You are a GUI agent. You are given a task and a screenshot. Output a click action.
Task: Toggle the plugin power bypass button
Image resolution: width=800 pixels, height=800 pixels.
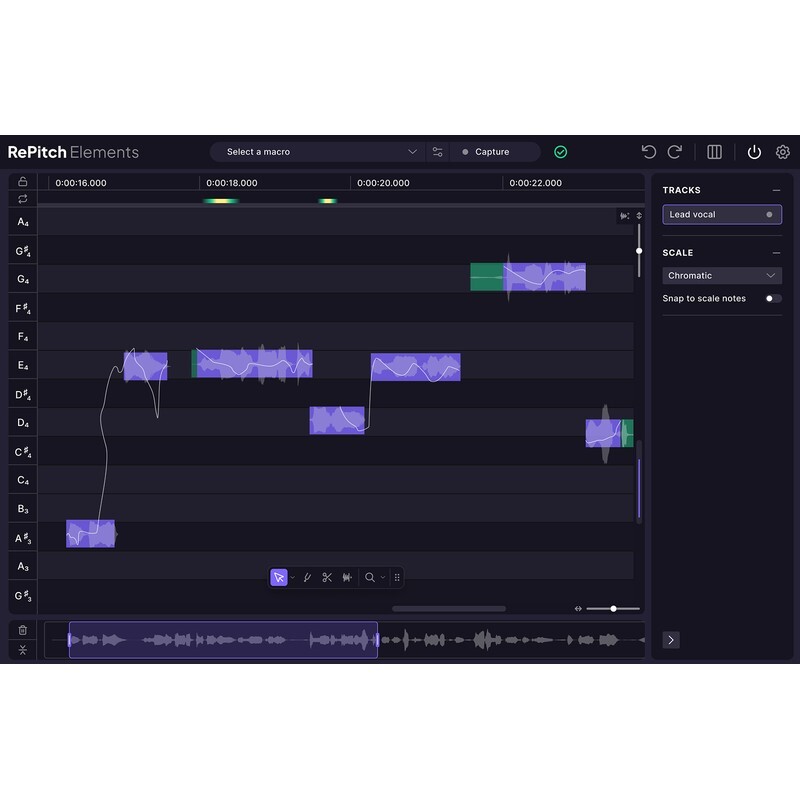(x=754, y=152)
